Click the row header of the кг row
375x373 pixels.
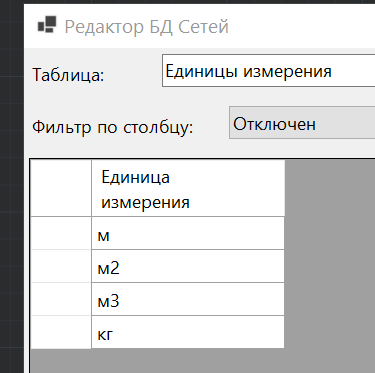(61, 332)
